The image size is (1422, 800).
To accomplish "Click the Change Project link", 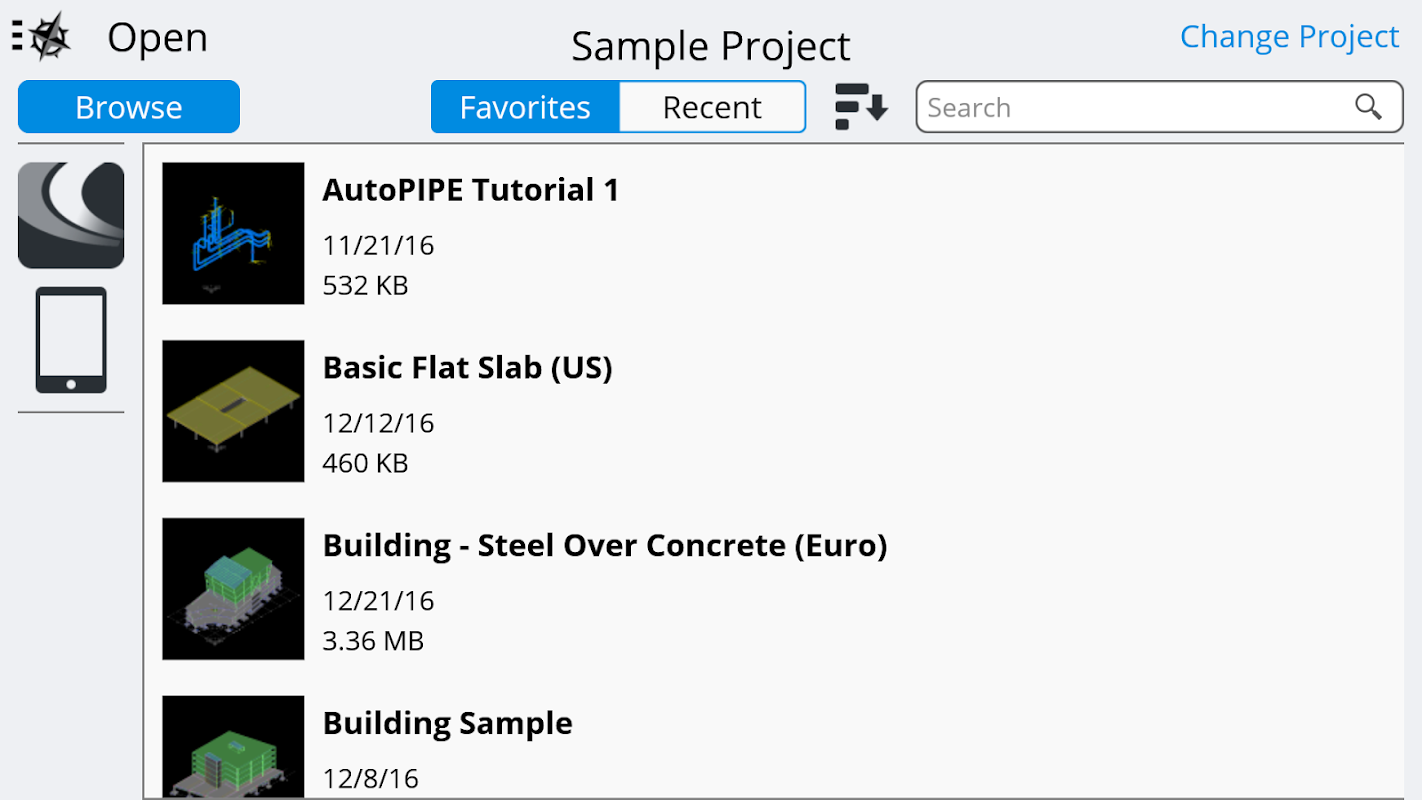I will pos(1289,36).
